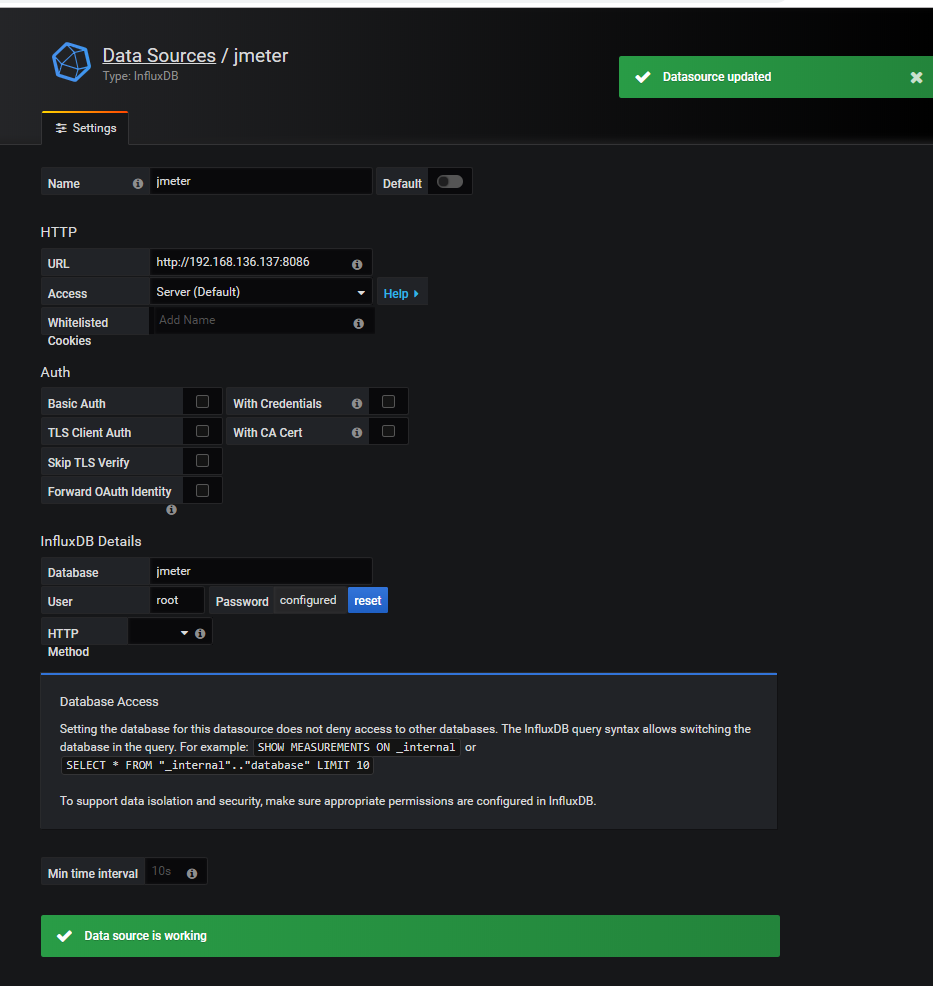Viewport: 933px width, 986px height.
Task: Open the Data Sources breadcrumb link
Action: pos(159,55)
